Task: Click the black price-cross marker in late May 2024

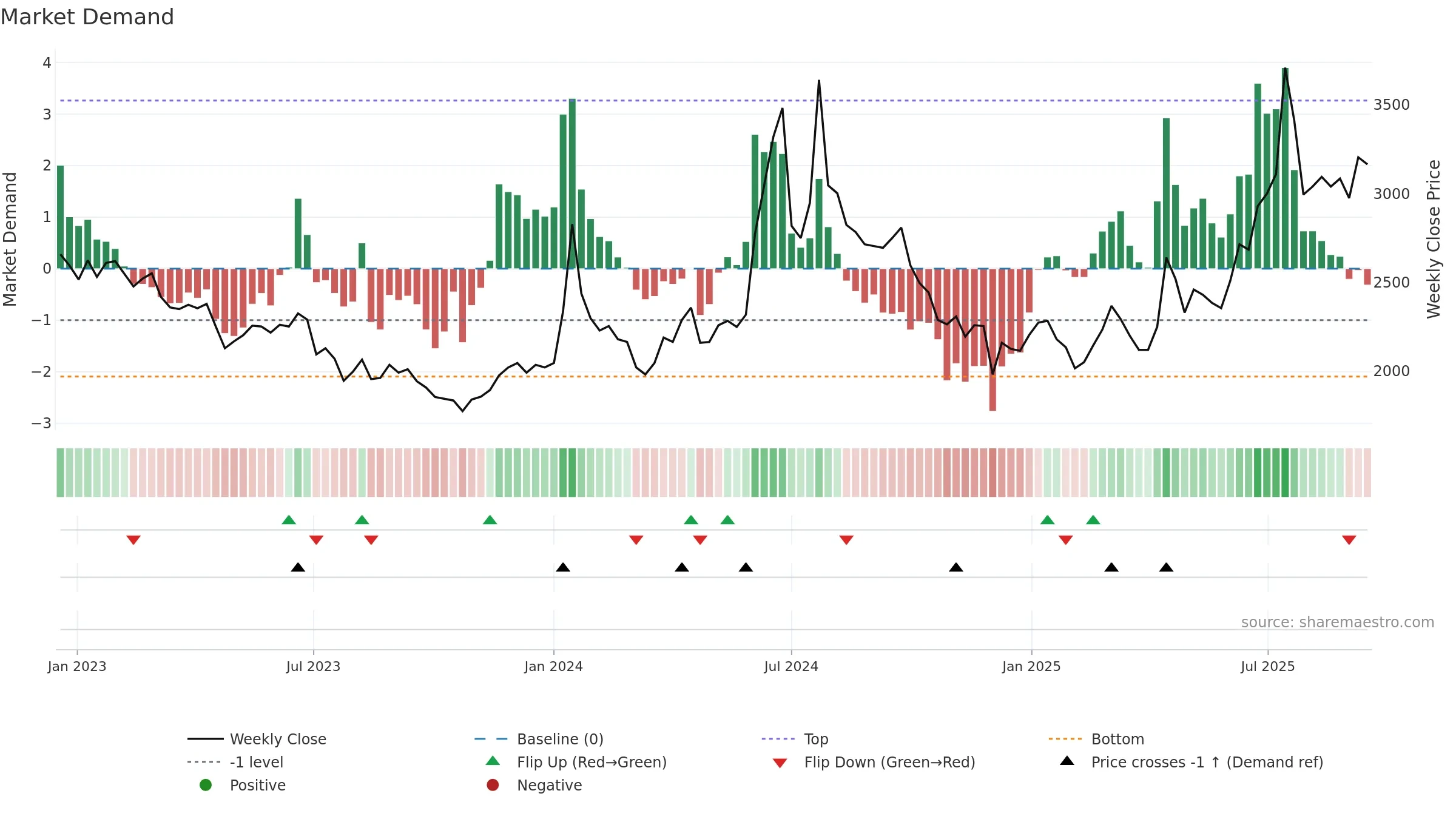Action: point(746,567)
